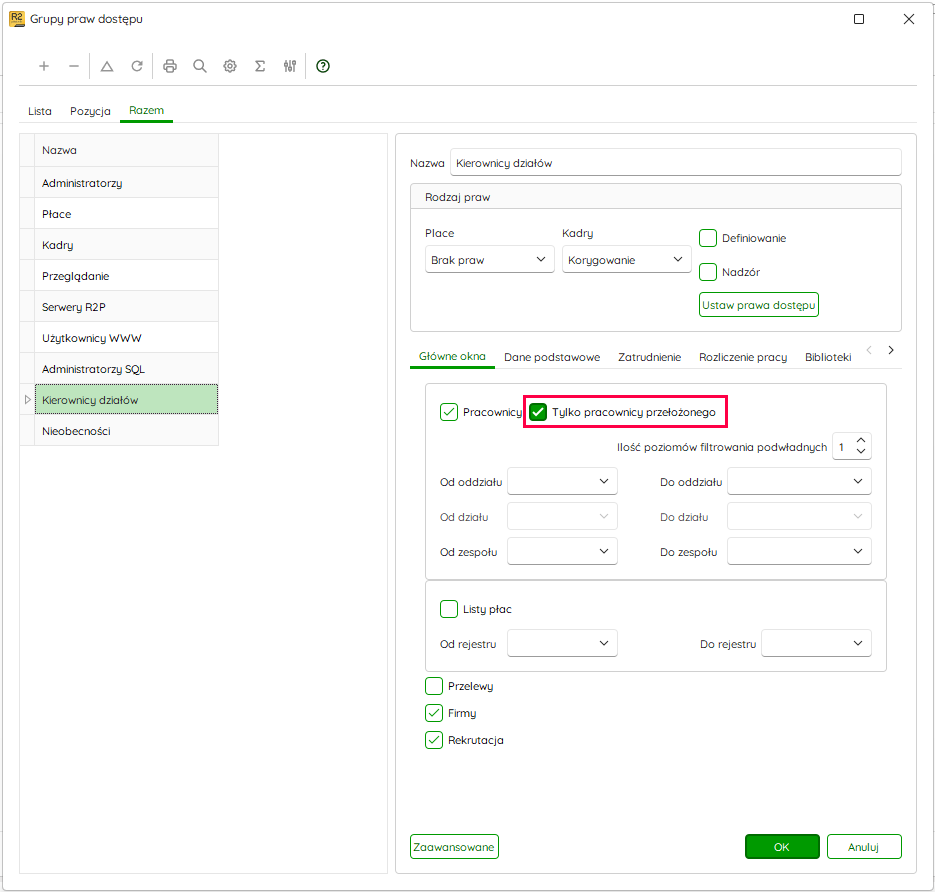
Task: Uncheck Tylko pracownicy przełożonego checkbox
Action: tap(538, 412)
